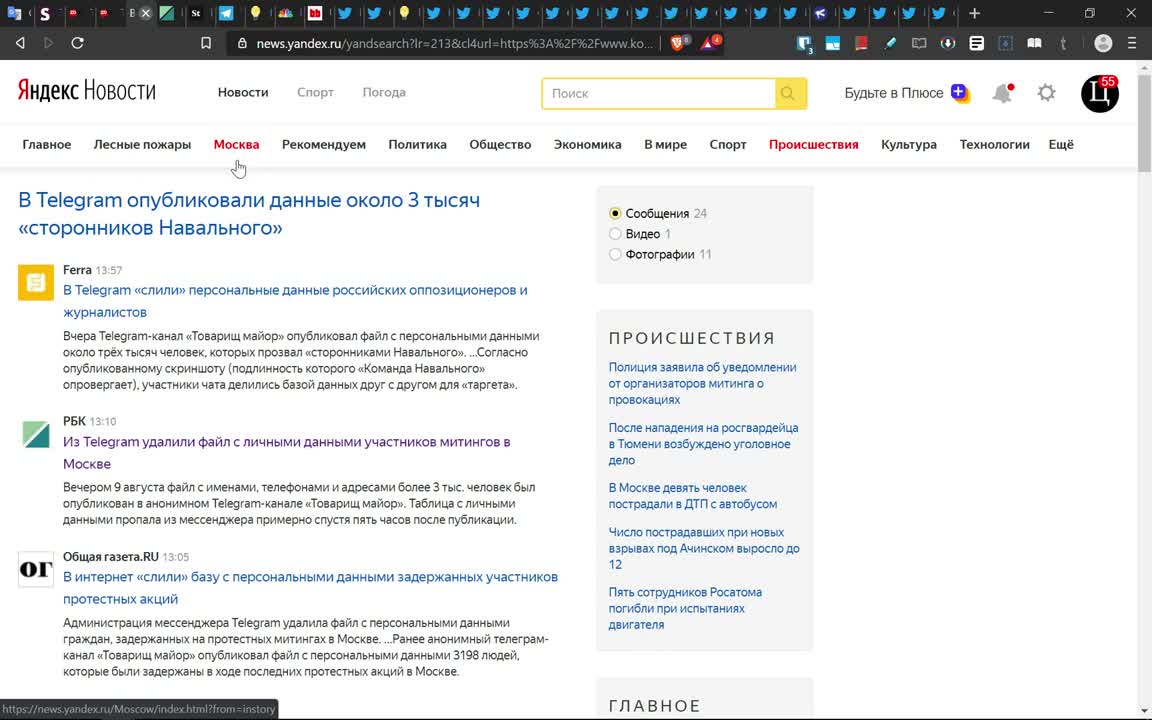Image resolution: width=1152 pixels, height=720 pixels.
Task: Click the gray letter t extension icon
Action: (1063, 43)
